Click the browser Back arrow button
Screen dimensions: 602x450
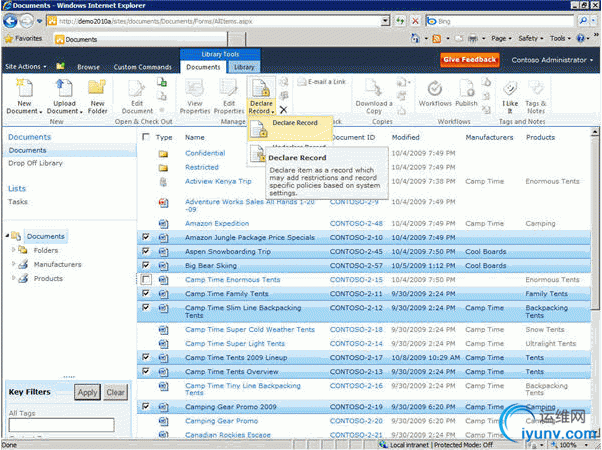[x=10, y=21]
